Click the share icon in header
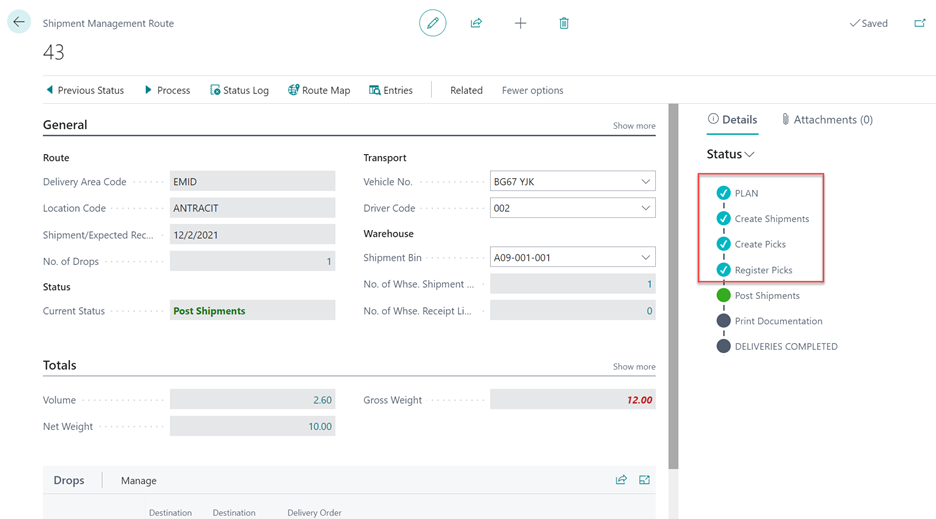The image size is (936, 519). click(x=476, y=23)
